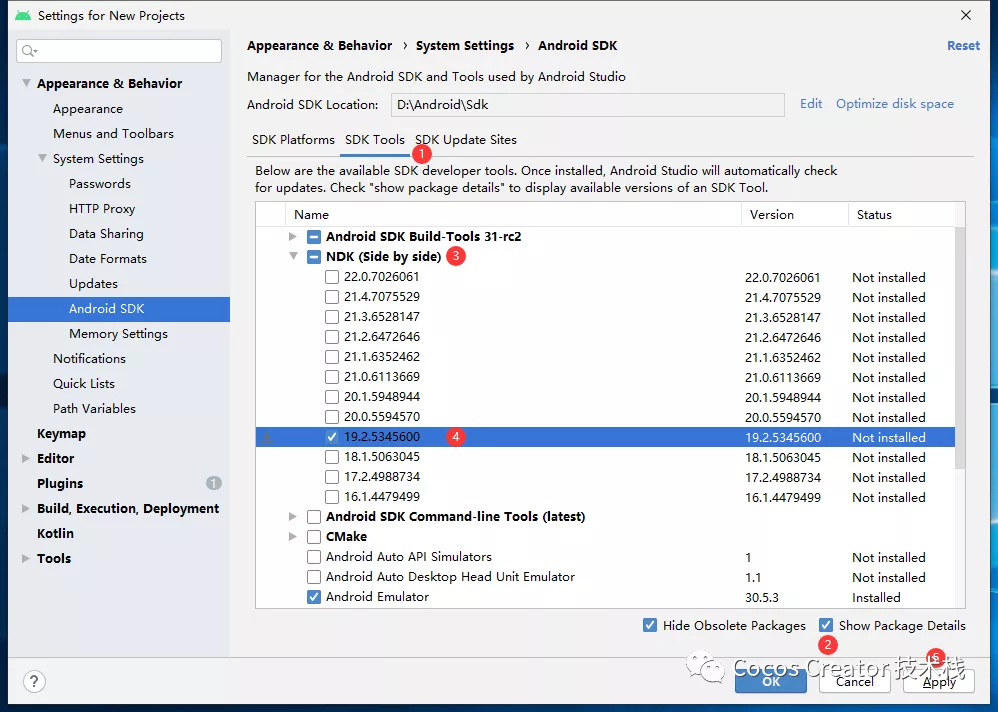Expand Android SDK Build-Tools 31-rc2 row
998x712 pixels.
(292, 237)
